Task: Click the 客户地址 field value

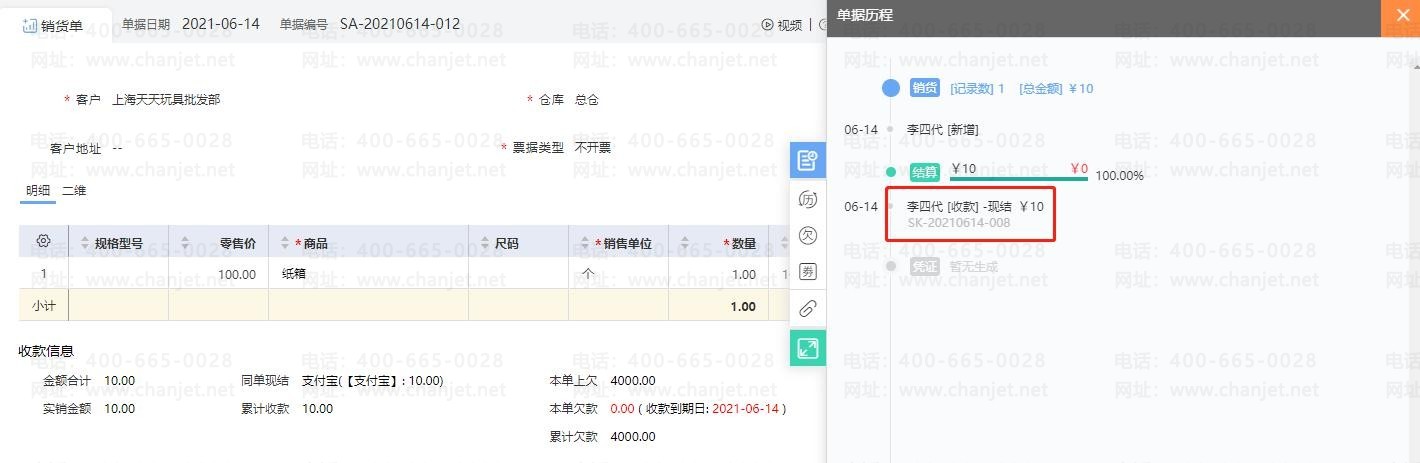Action: coord(118,148)
